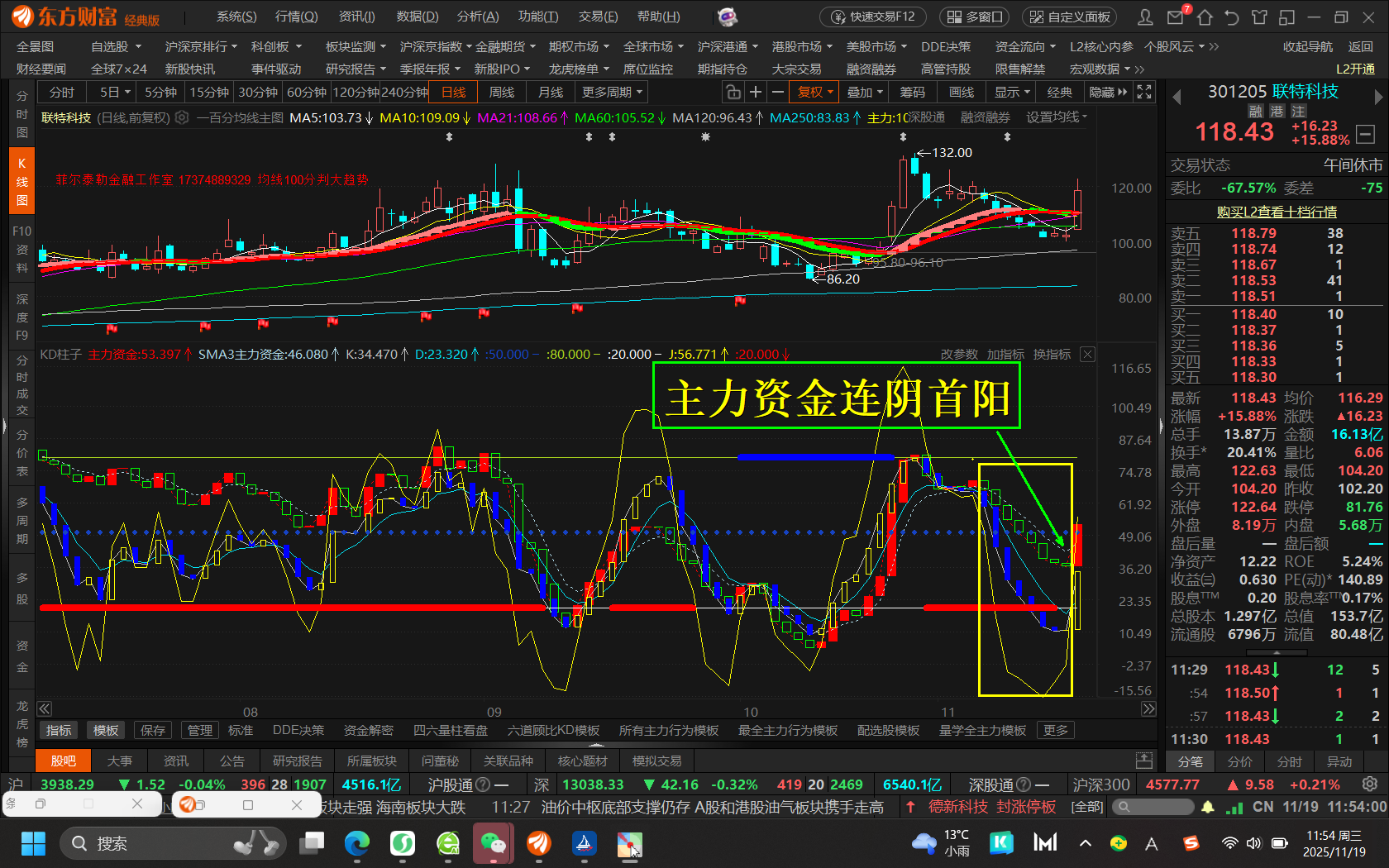The height and width of the screenshot is (868, 1389).
Task: Toggle the chart lock icon
Action: [733, 92]
